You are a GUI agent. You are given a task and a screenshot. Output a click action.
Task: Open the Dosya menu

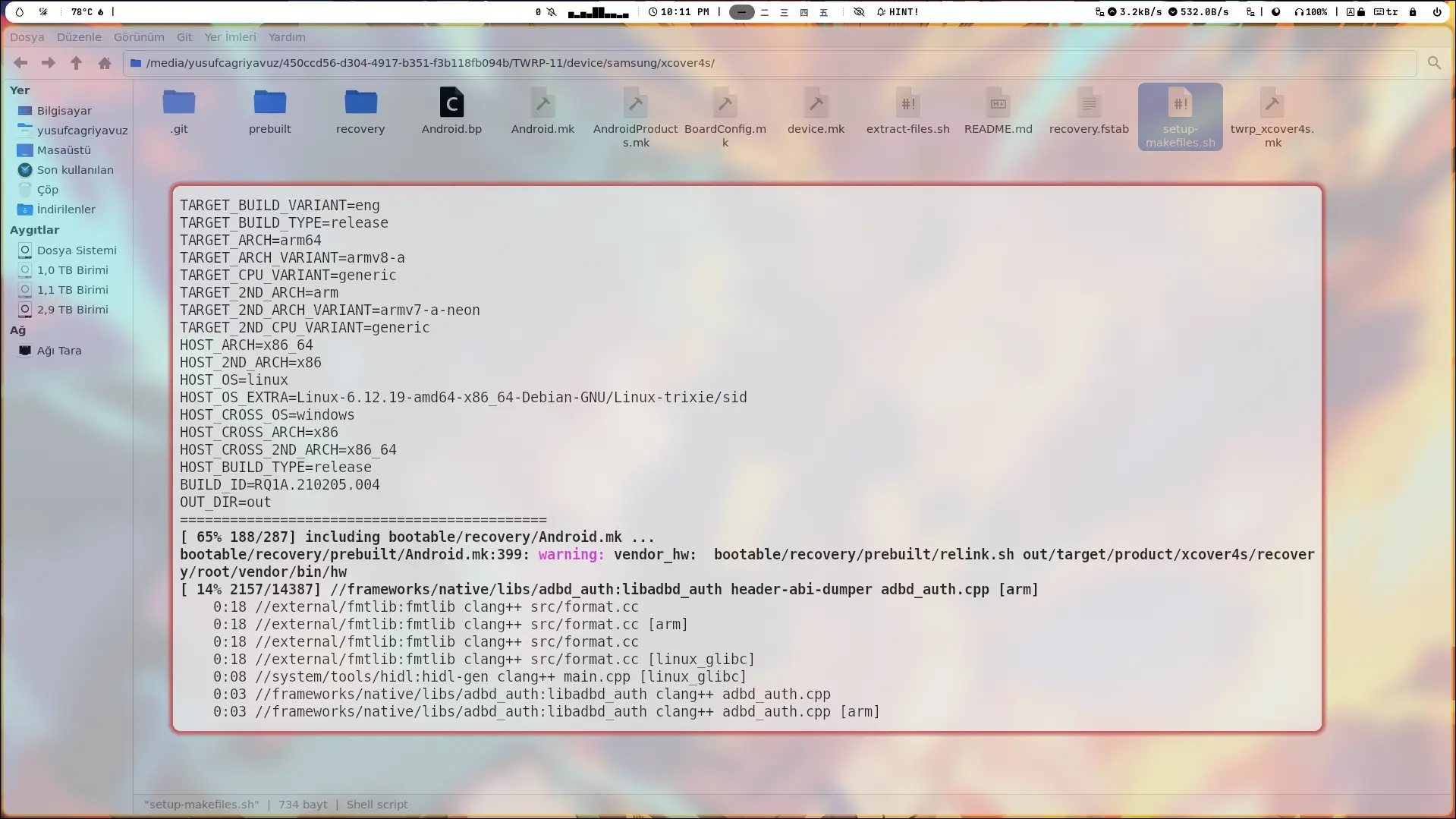pos(27,37)
